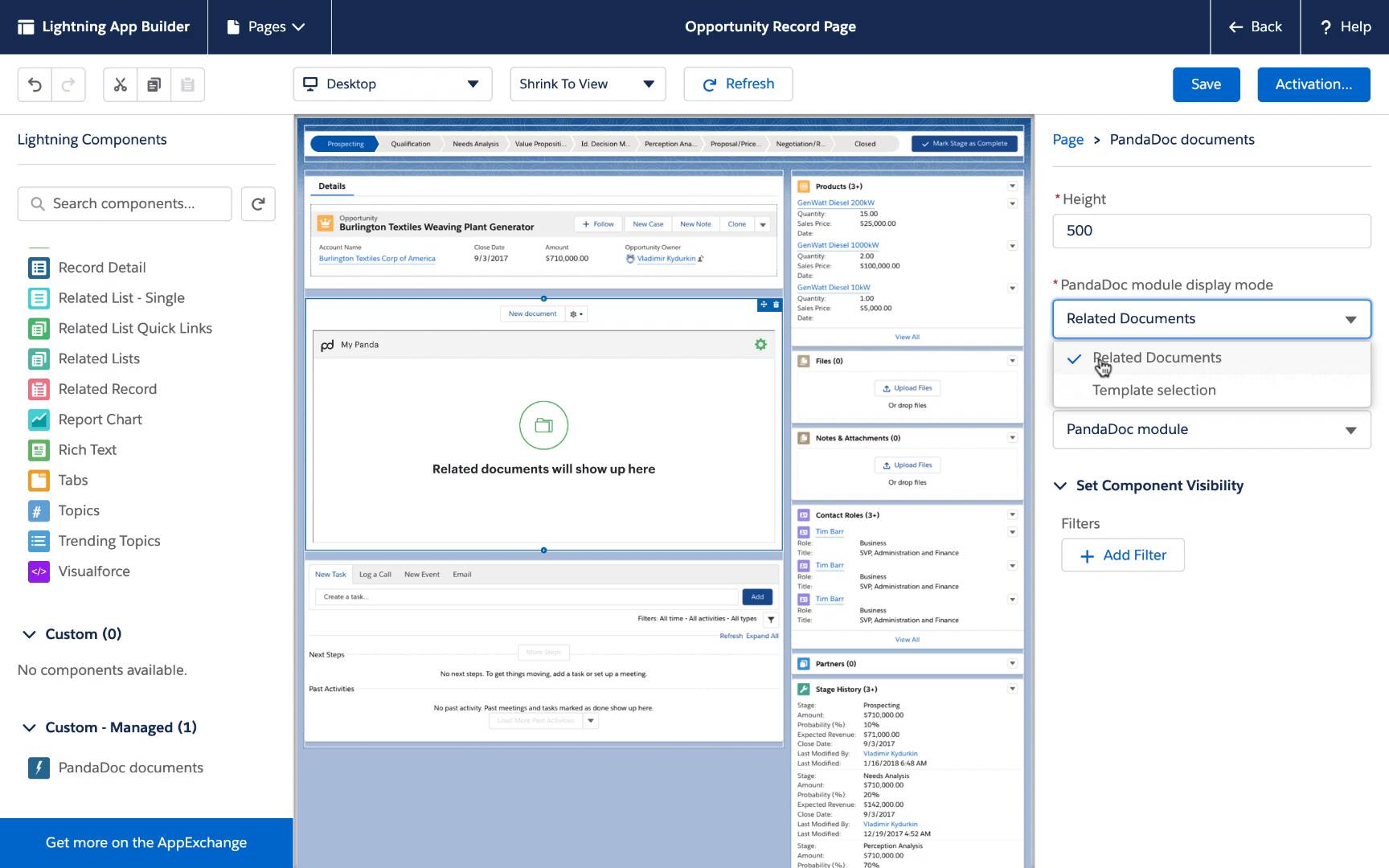Click the Height input field

pos(1211,231)
